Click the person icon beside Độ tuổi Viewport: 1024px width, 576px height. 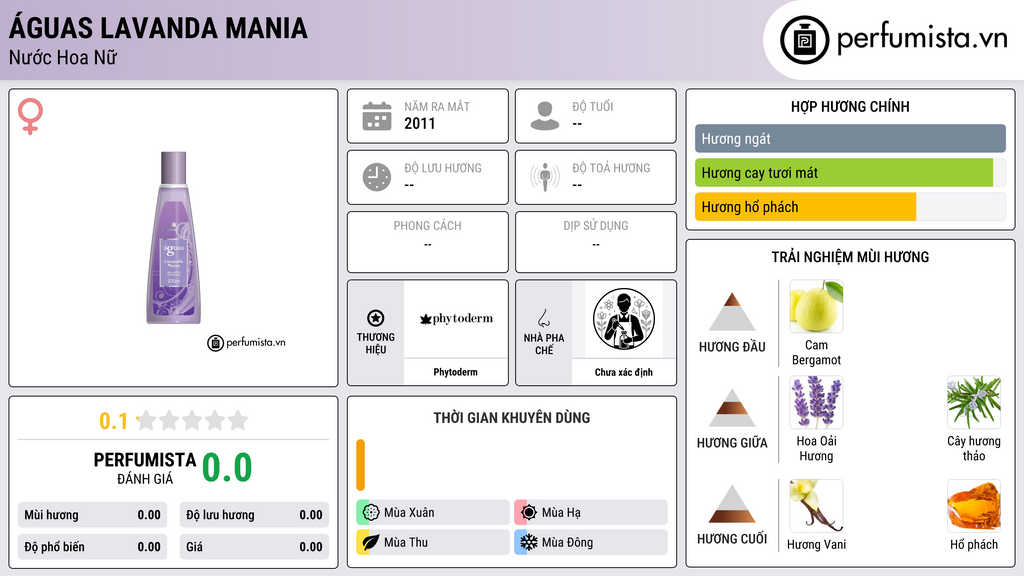tap(545, 116)
